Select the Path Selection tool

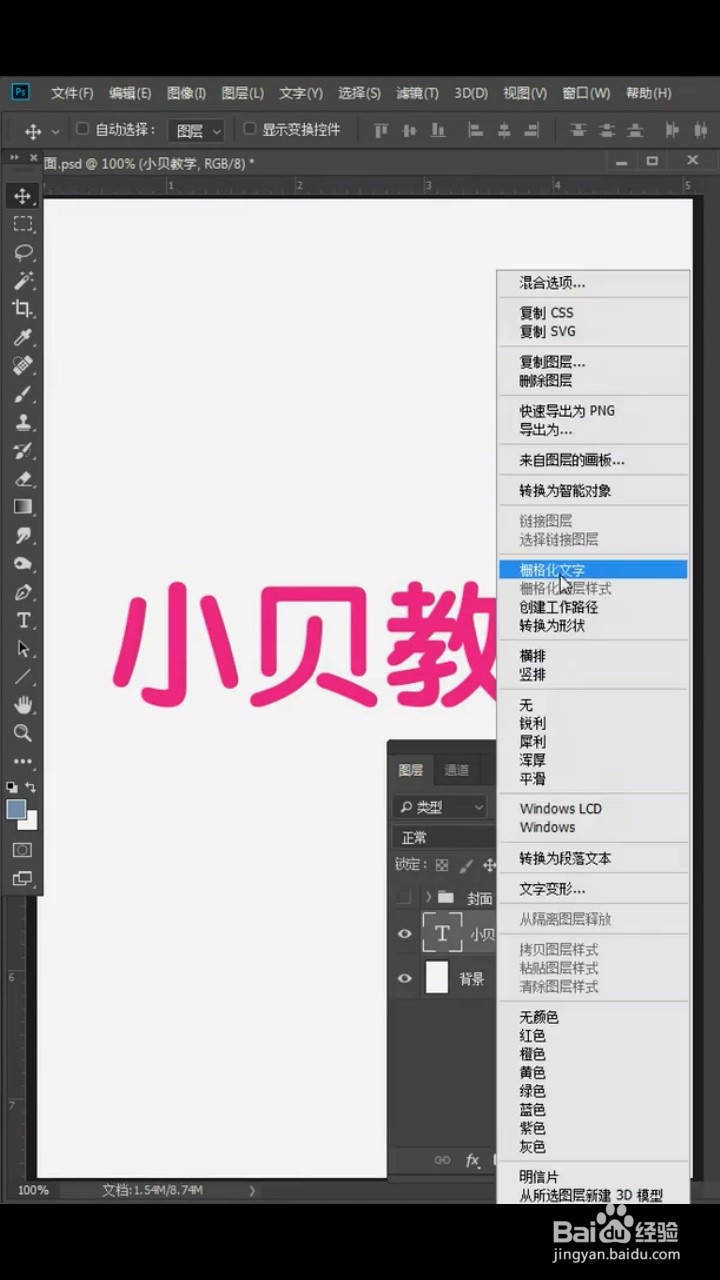(x=23, y=649)
